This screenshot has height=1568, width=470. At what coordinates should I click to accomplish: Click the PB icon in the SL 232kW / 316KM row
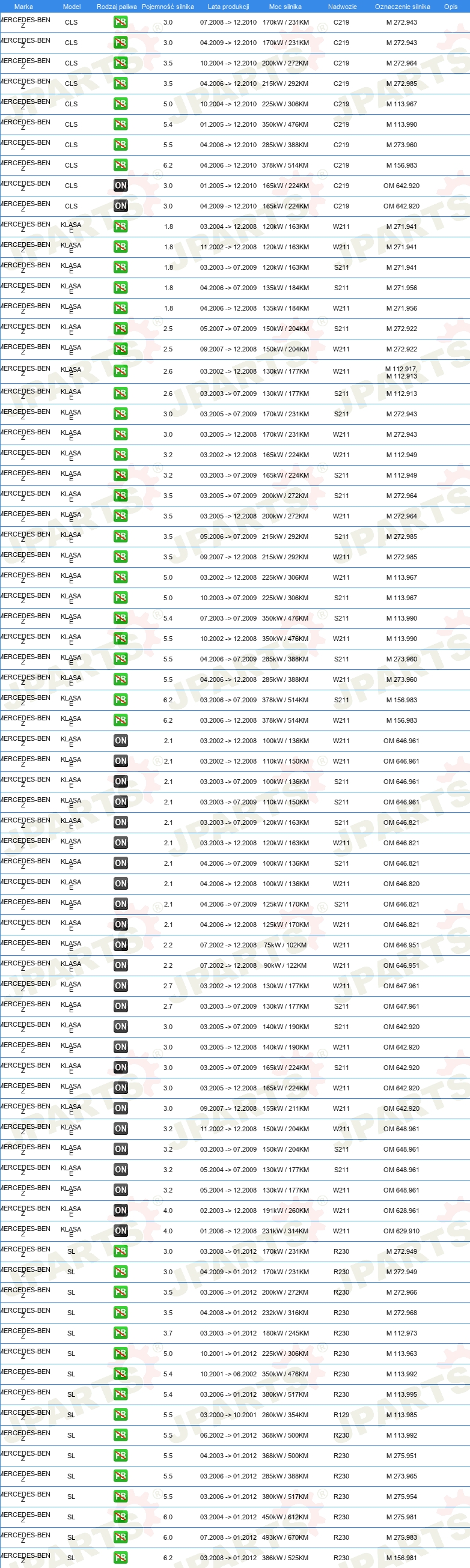(121, 1312)
